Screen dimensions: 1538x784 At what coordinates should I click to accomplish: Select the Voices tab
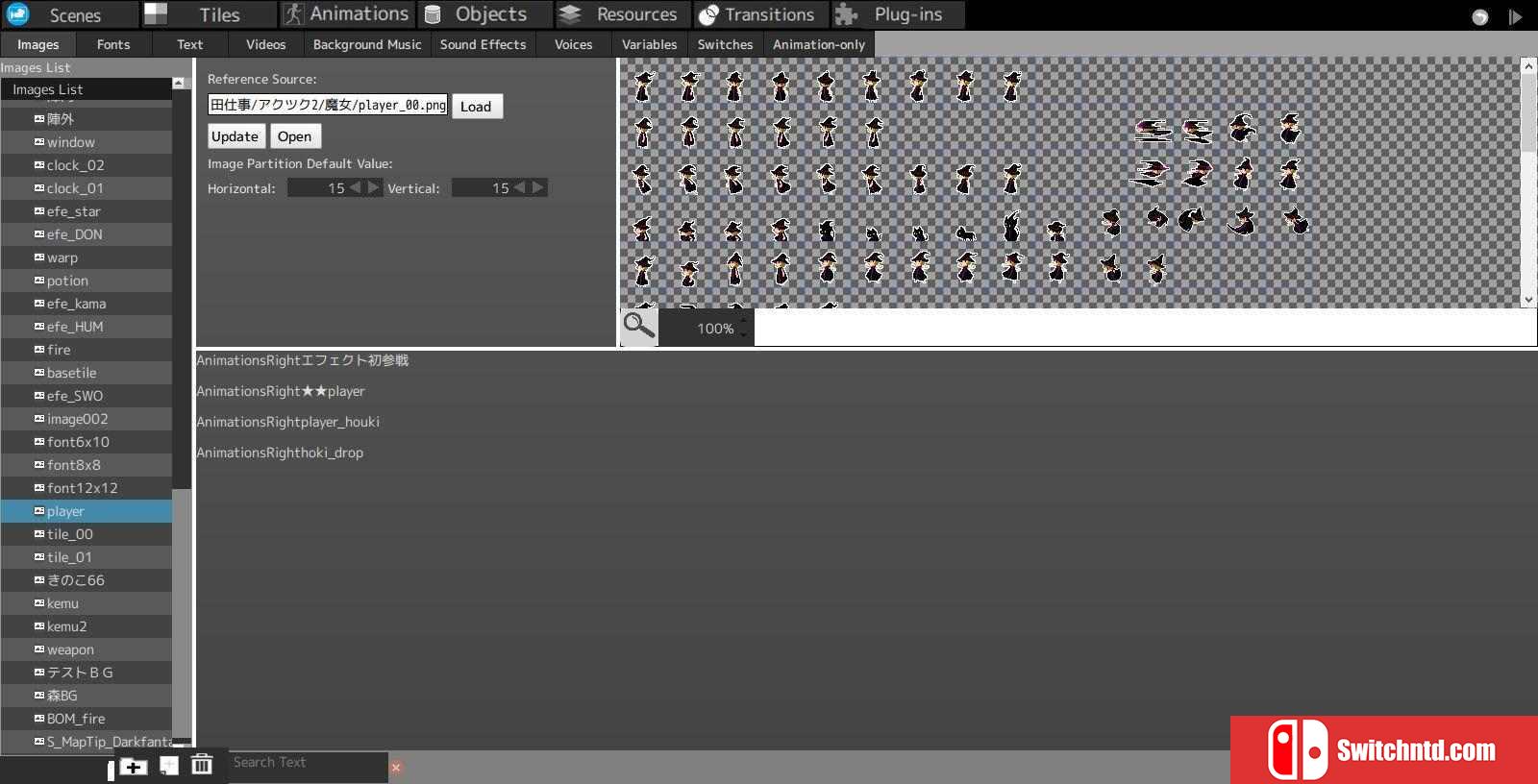tap(574, 44)
